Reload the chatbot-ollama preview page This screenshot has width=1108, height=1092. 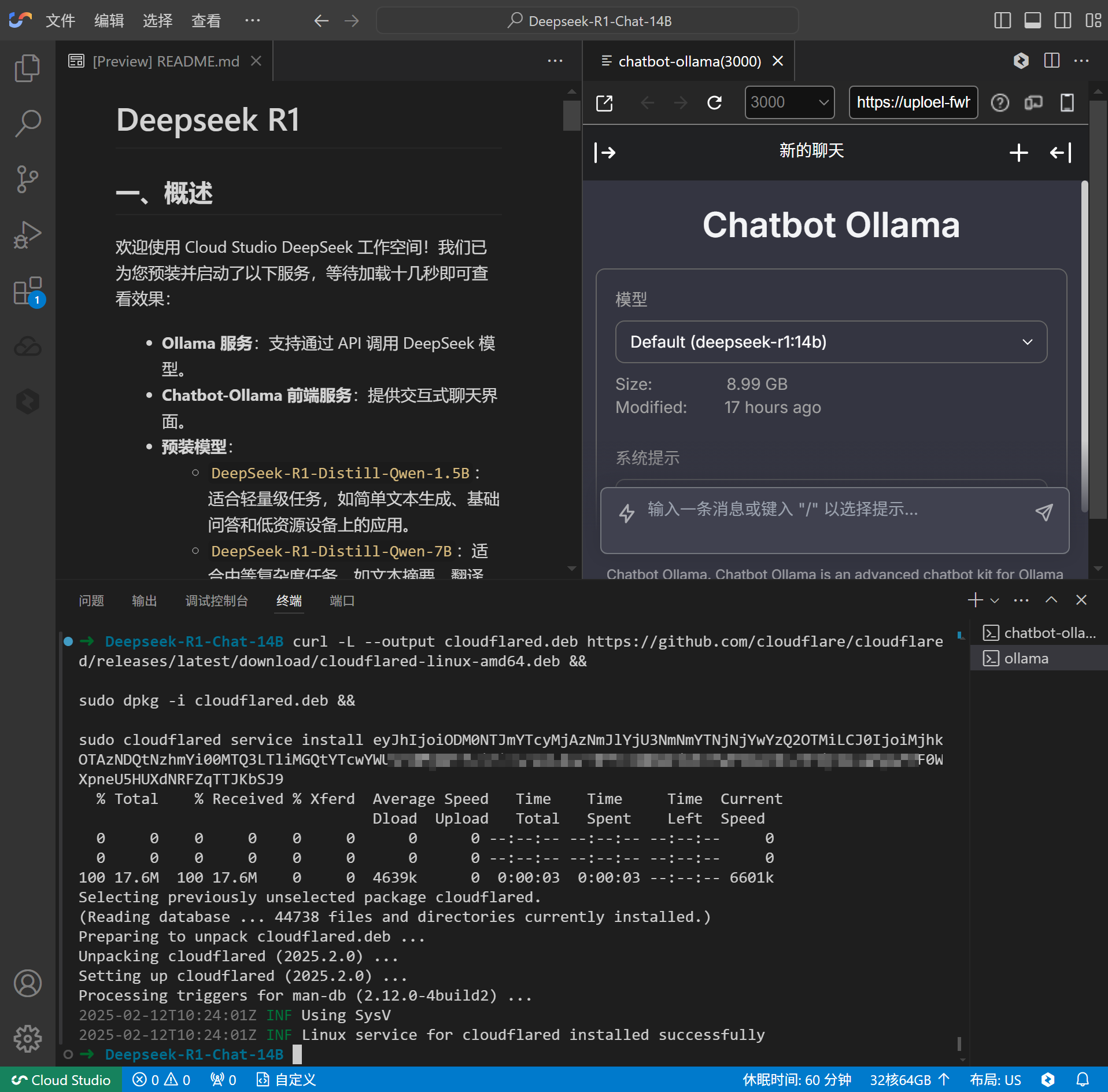pos(715,103)
